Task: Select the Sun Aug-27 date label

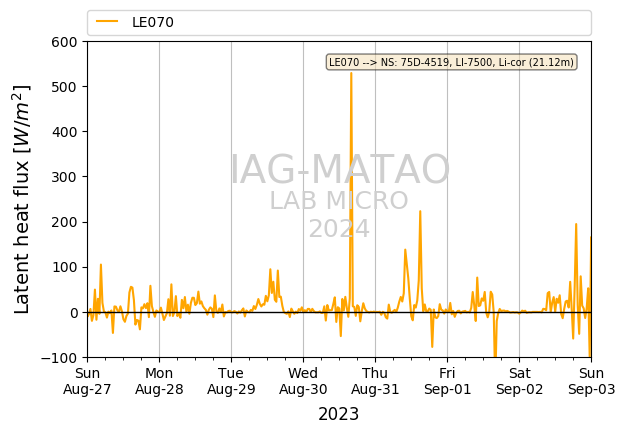Action: click(x=87, y=381)
